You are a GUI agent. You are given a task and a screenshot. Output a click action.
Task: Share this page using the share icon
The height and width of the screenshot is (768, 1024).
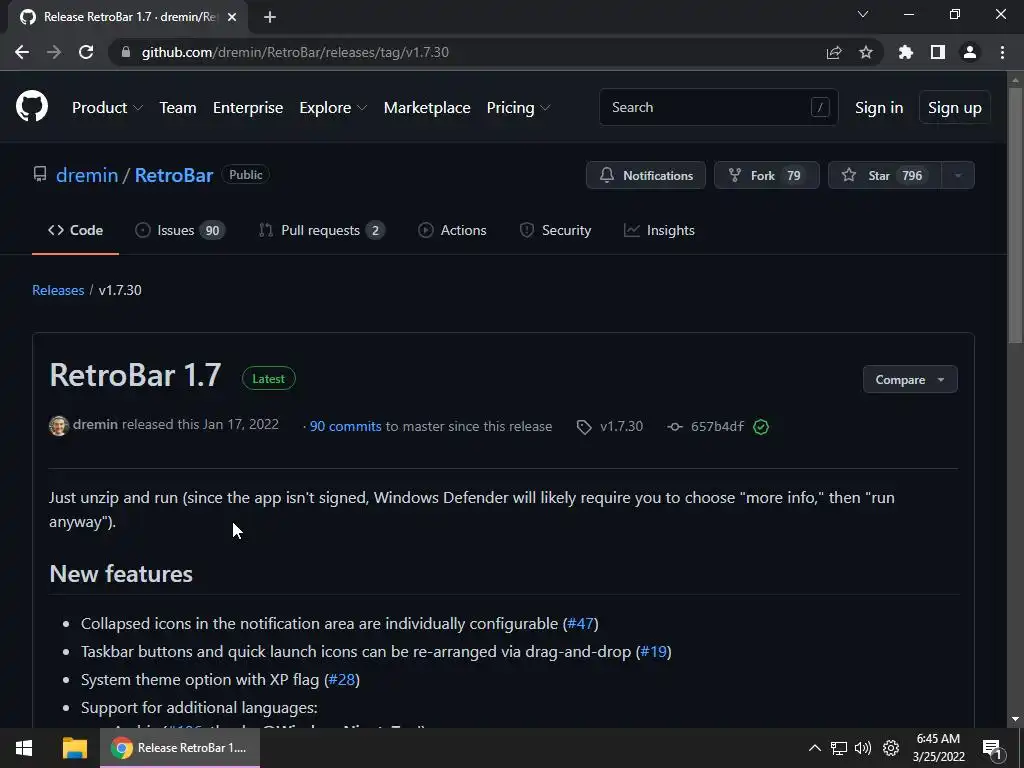834,52
